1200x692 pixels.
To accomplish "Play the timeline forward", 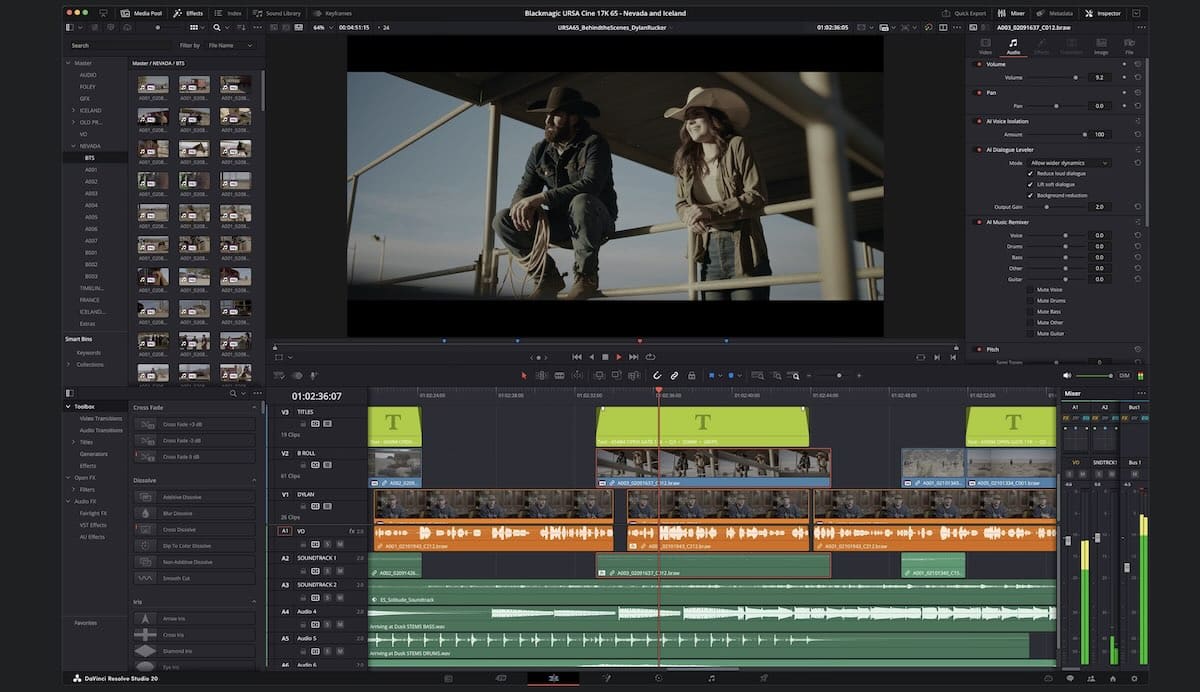I will (x=618, y=357).
